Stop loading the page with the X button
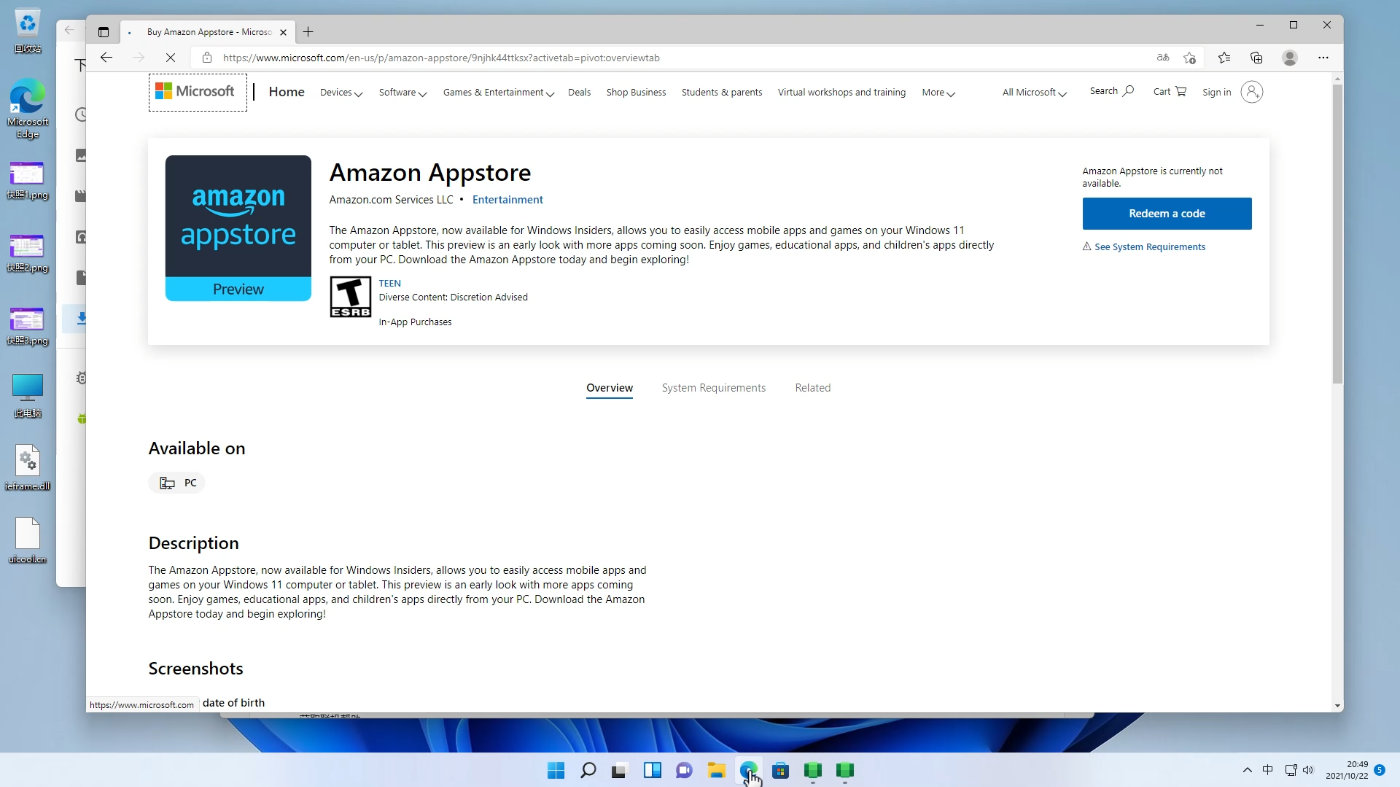The height and width of the screenshot is (787, 1400). pyautogui.click(x=170, y=58)
